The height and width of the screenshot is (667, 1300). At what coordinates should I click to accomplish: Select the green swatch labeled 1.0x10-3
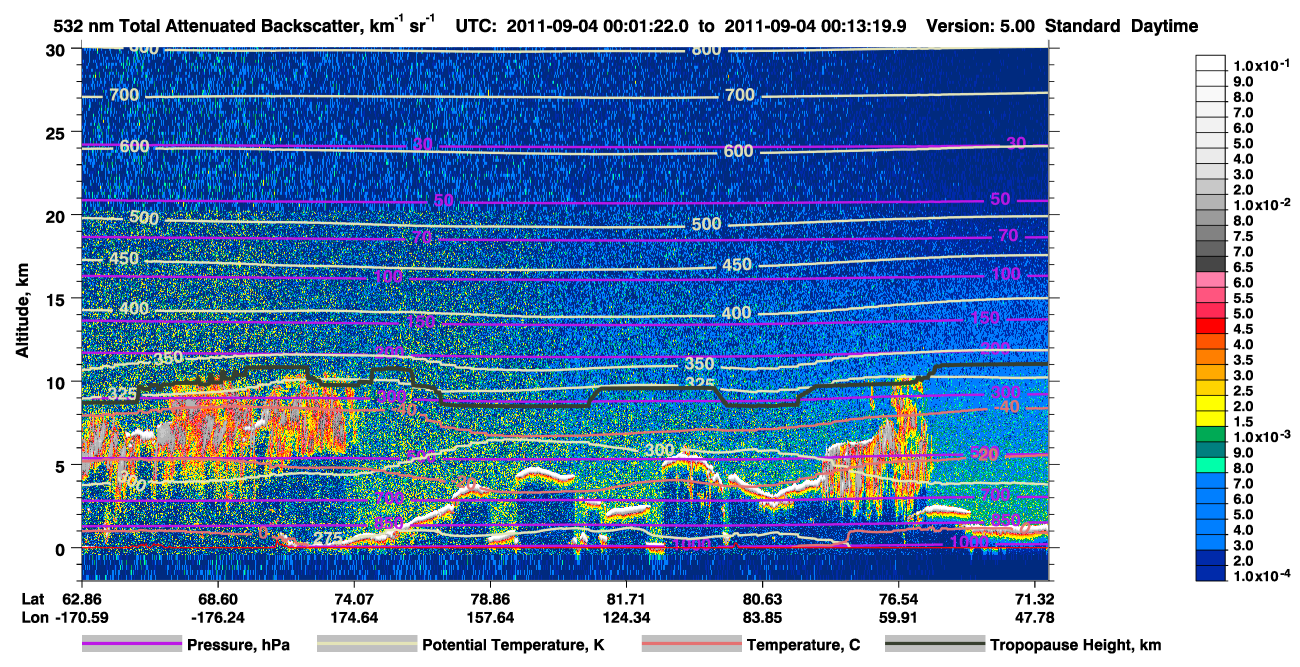1211,435
